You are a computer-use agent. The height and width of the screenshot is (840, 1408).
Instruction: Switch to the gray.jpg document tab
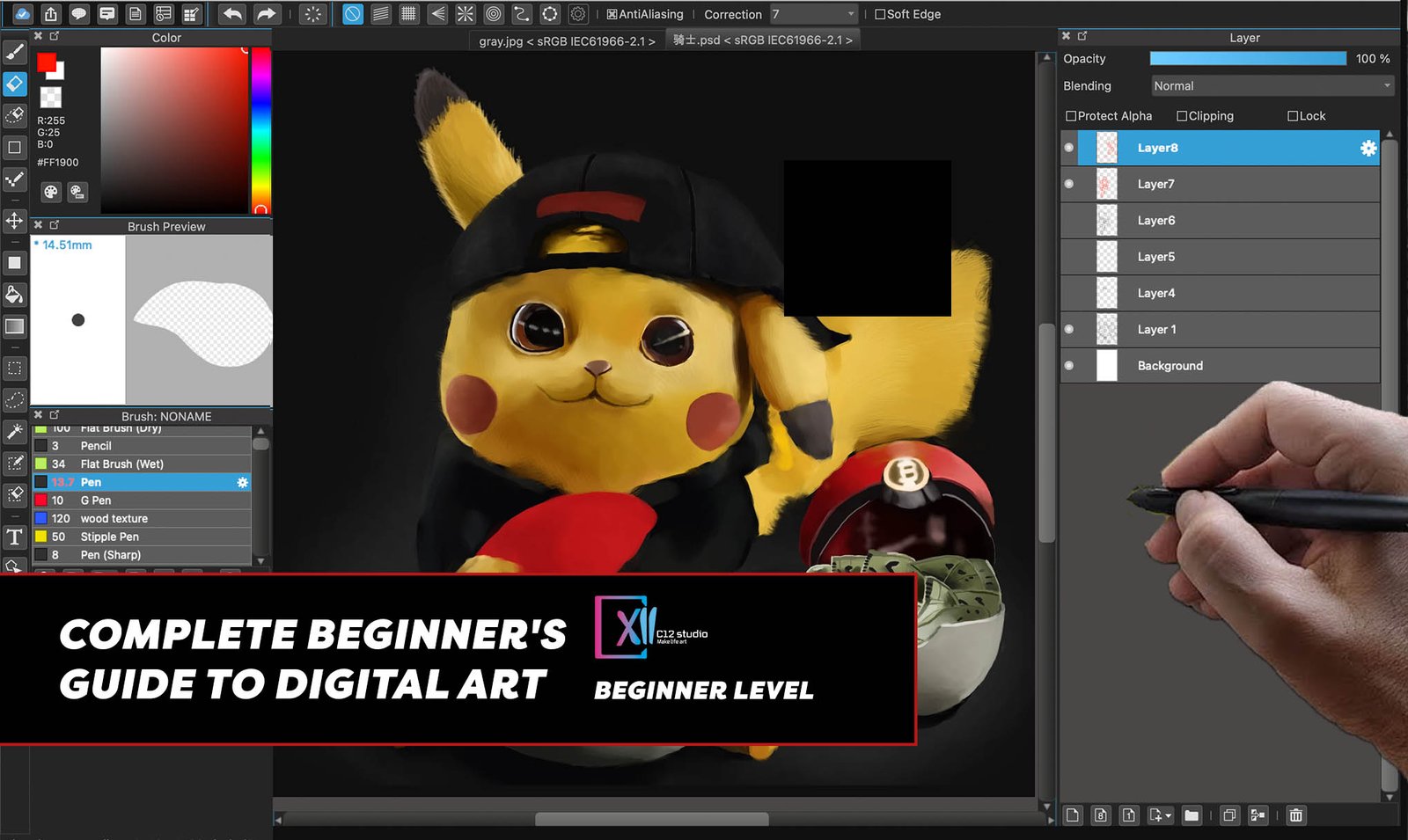[x=566, y=40]
